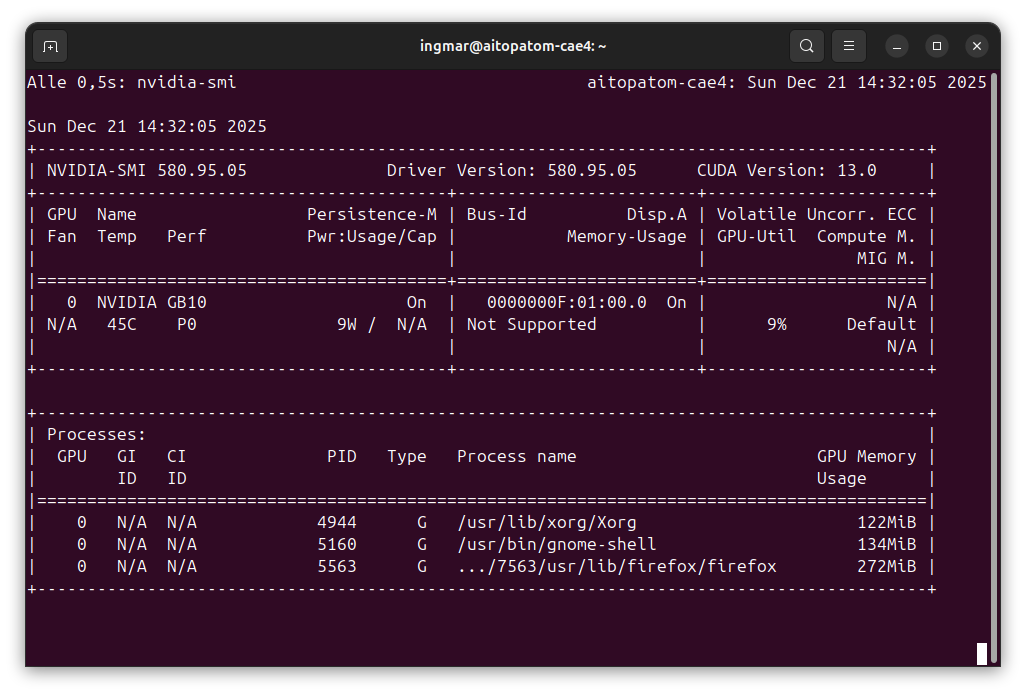Click the /usr/bin/gnome-shell process entry
The width and height of the screenshot is (1026, 695).
(x=556, y=544)
